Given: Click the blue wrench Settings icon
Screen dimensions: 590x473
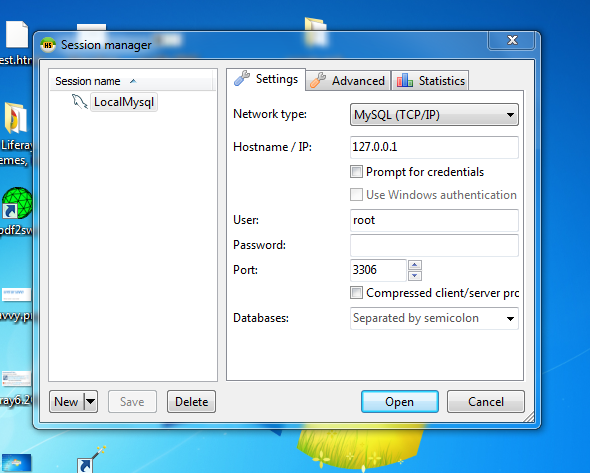Looking at the screenshot, I should pyautogui.click(x=242, y=79).
